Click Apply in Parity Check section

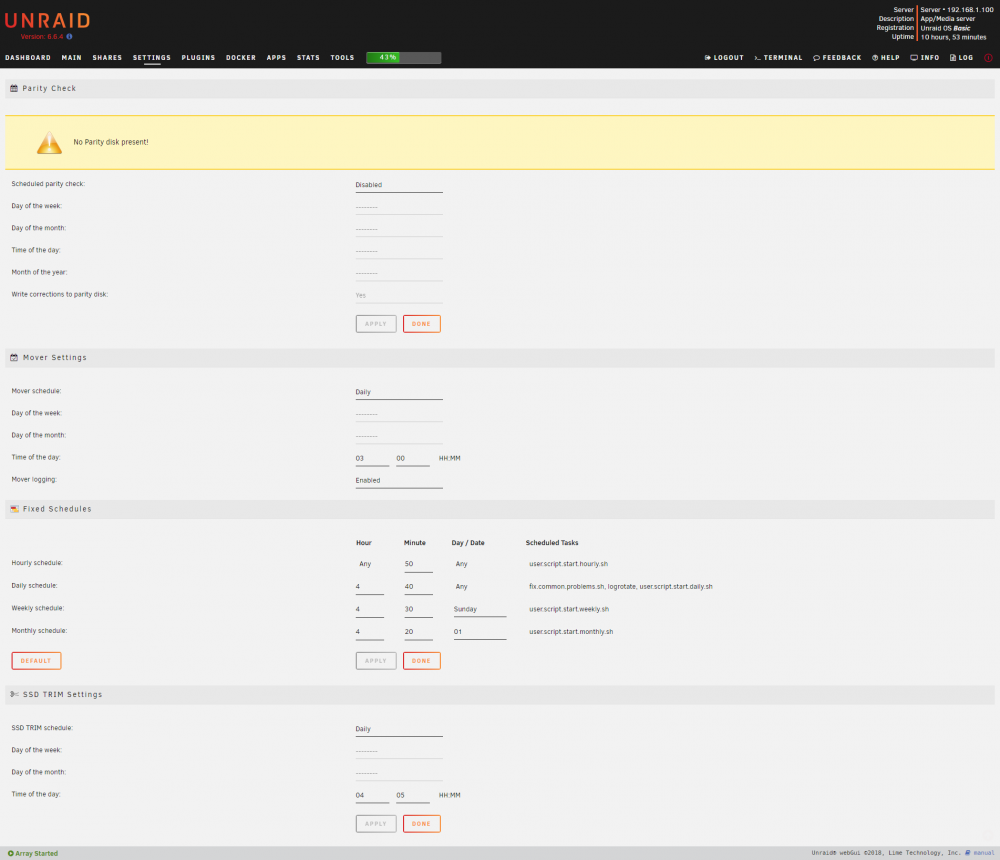[376, 324]
